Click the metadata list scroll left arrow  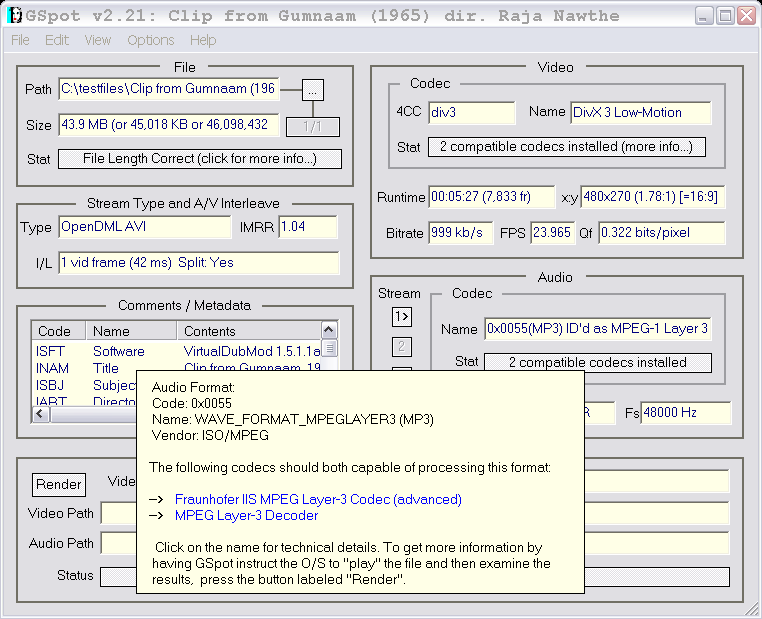tap(41, 414)
